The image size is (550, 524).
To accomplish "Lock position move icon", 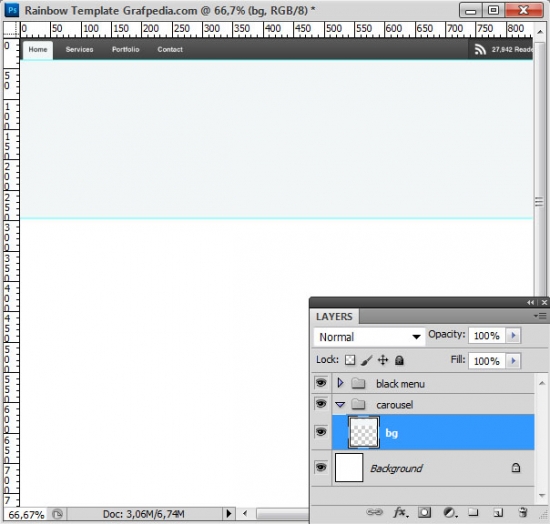I will pyautogui.click(x=383, y=360).
